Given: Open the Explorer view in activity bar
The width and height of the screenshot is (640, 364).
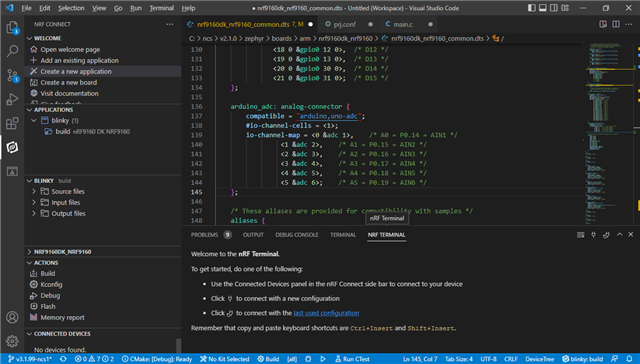Looking at the screenshot, I should (x=12, y=28).
